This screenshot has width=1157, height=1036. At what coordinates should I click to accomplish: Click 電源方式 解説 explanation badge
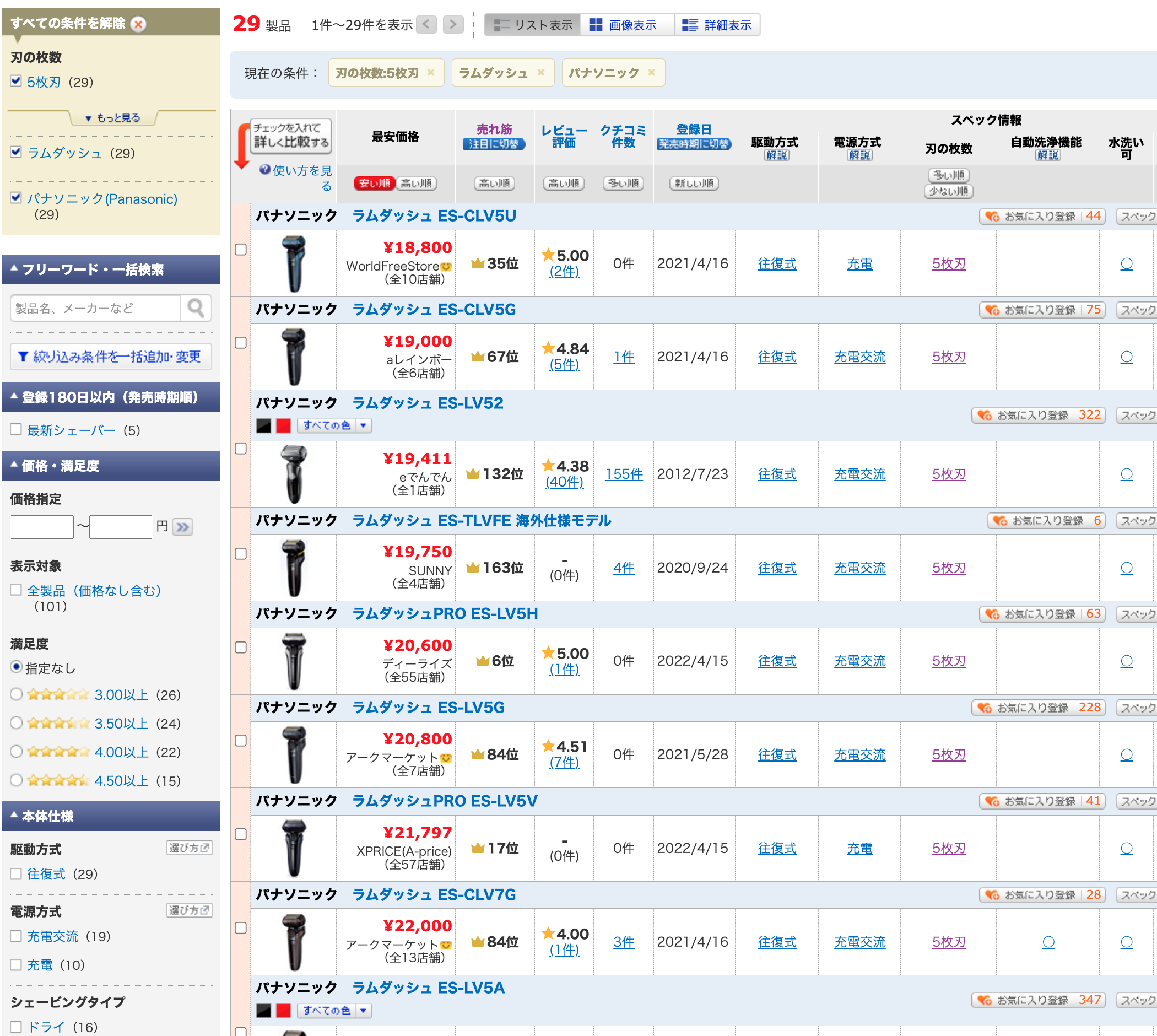[859, 155]
